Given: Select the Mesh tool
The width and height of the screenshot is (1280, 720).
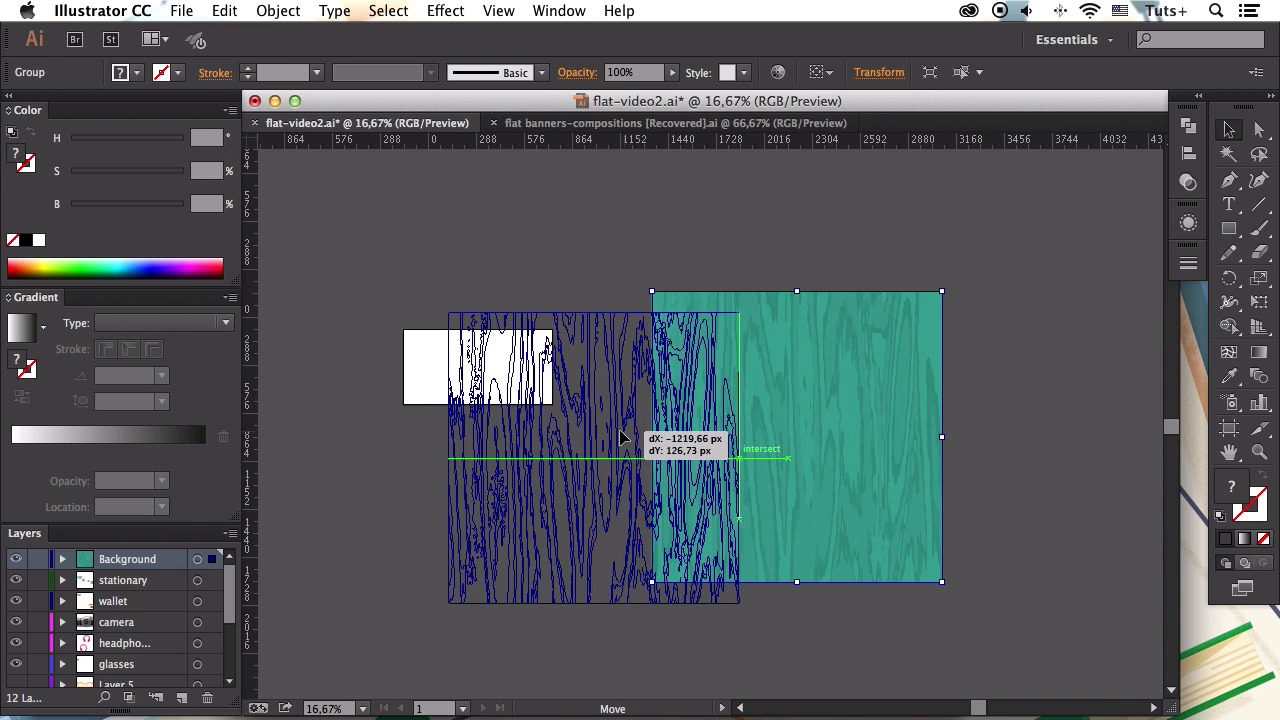Looking at the screenshot, I should 1229,352.
